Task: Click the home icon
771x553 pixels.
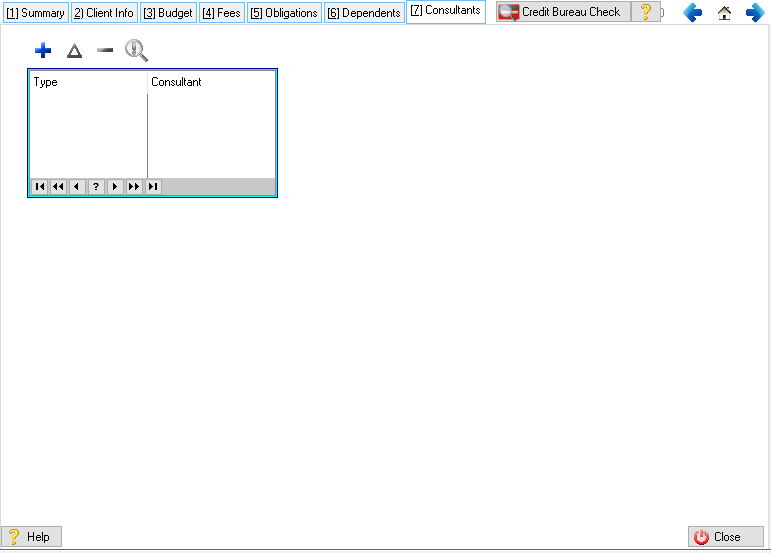Action: pyautogui.click(x=724, y=13)
